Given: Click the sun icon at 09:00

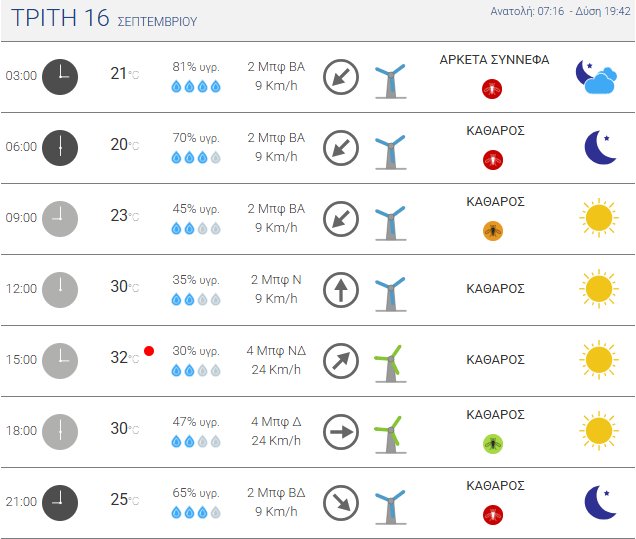Looking at the screenshot, I should (x=599, y=218).
